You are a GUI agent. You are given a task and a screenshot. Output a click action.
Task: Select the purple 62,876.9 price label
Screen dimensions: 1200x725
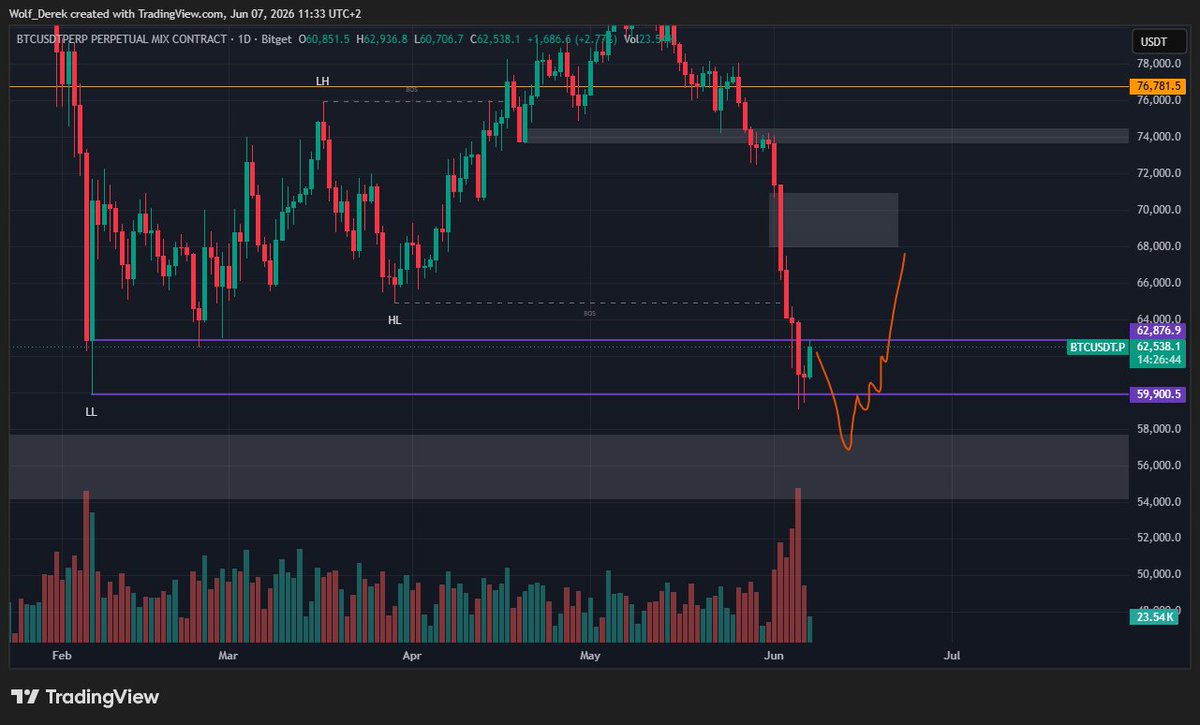[1159, 329]
